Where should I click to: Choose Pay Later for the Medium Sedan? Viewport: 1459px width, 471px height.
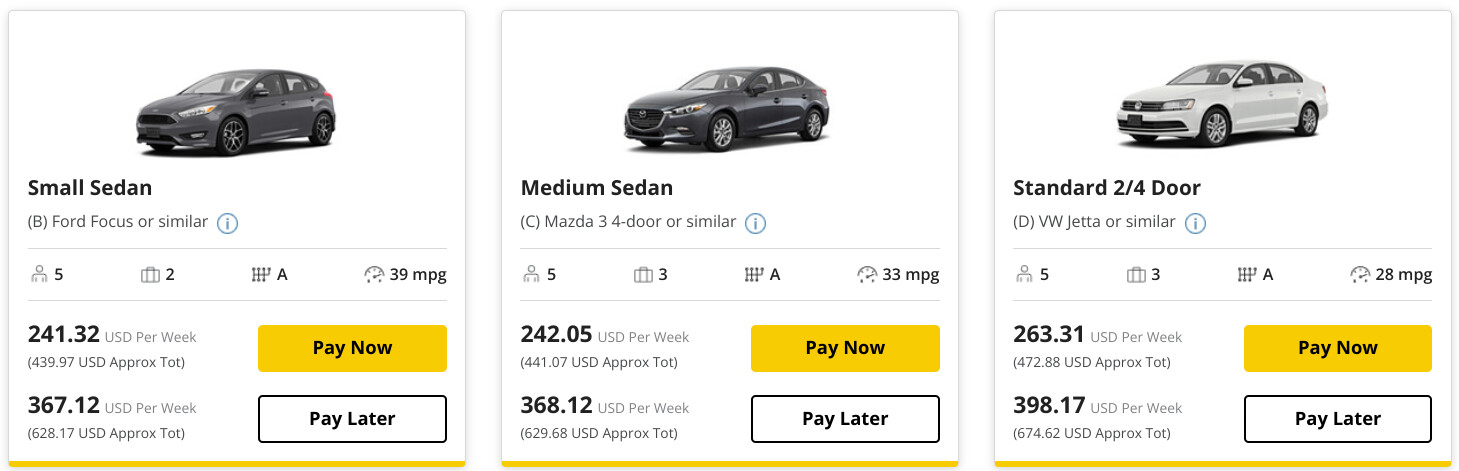click(845, 419)
